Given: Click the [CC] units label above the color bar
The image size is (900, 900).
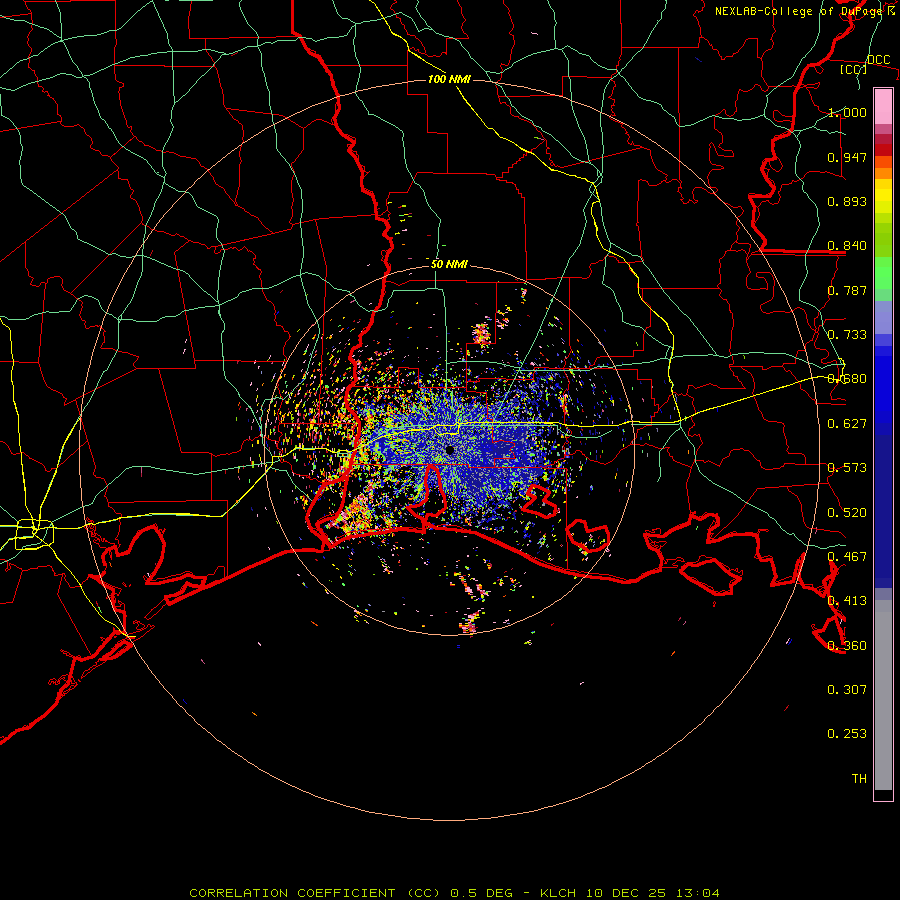Looking at the screenshot, I should (853, 69).
